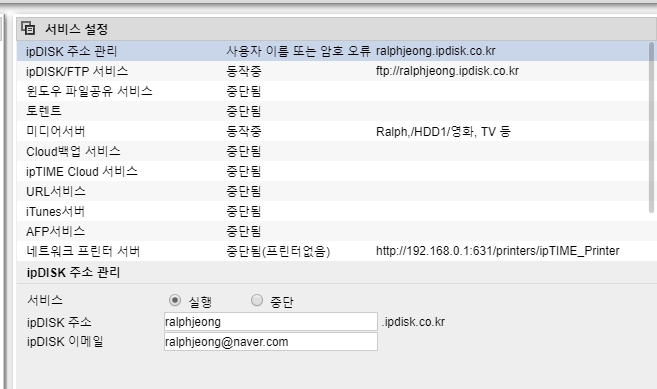This screenshot has height=389, width=657.
Task: Click the ipDISK 이메일 input field
Action: pyautogui.click(x=271, y=342)
